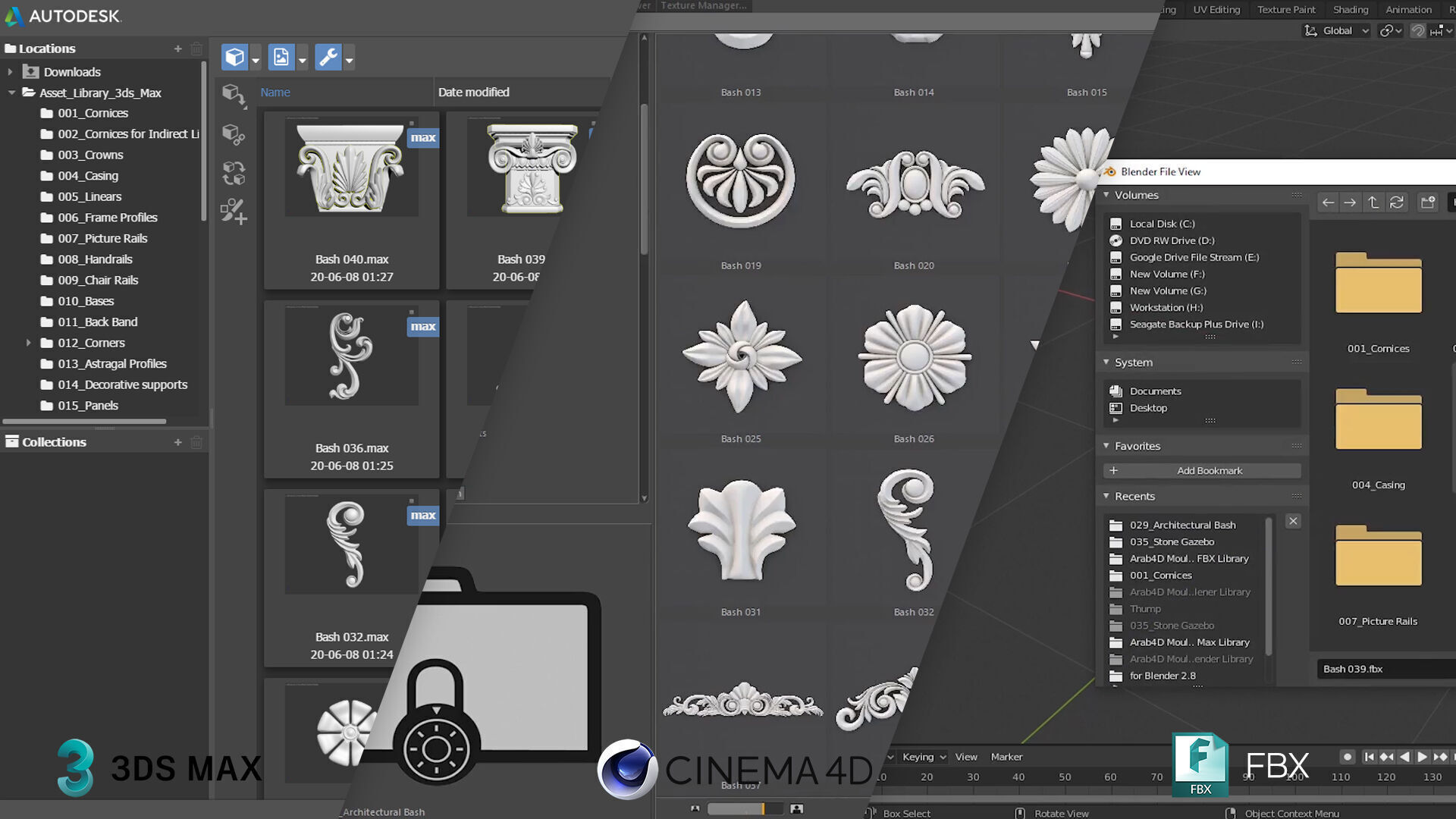This screenshot has width=1456, height=819.
Task: Play animation forward in timeline
Action: (1423, 757)
